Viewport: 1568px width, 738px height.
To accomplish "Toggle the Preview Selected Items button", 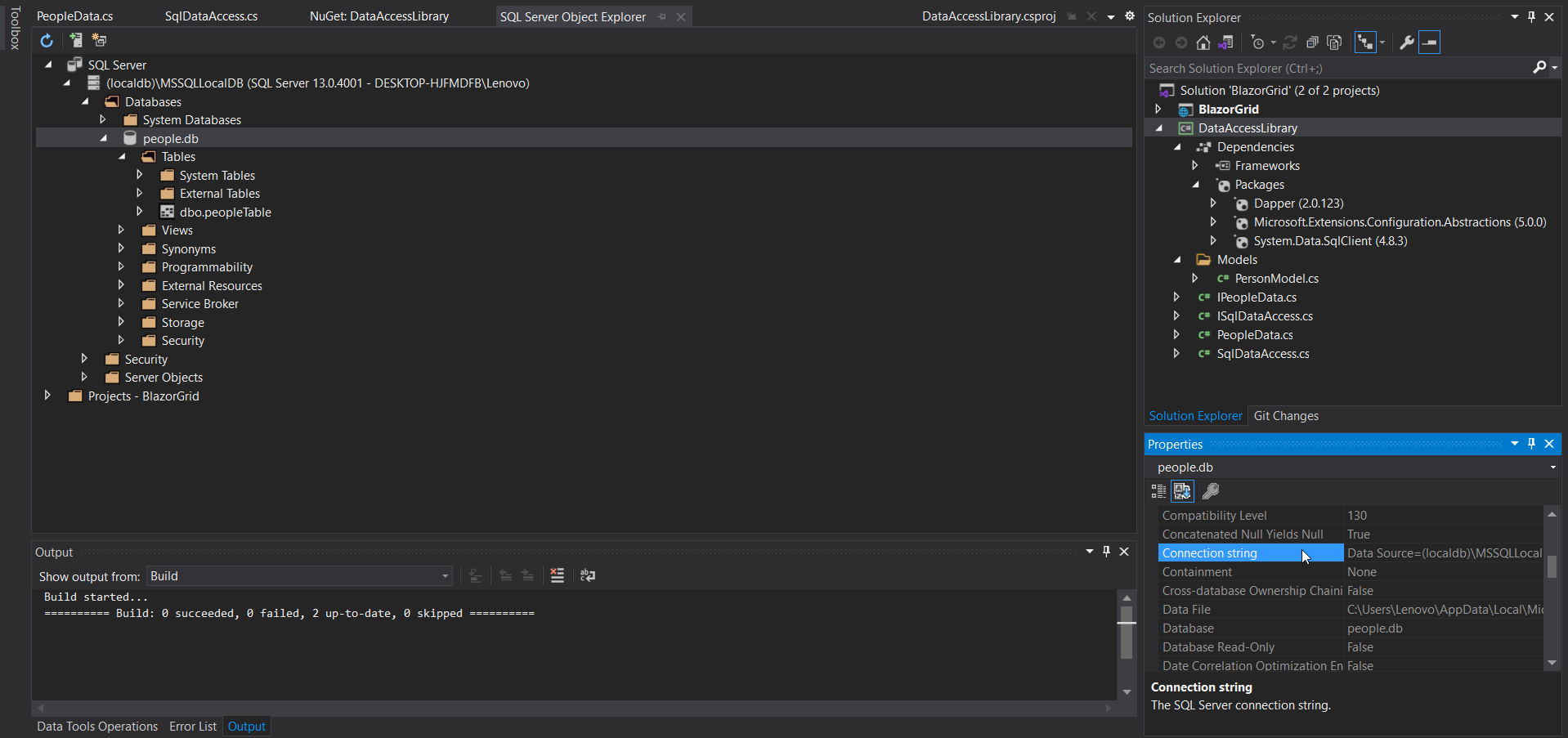I will [1429, 42].
